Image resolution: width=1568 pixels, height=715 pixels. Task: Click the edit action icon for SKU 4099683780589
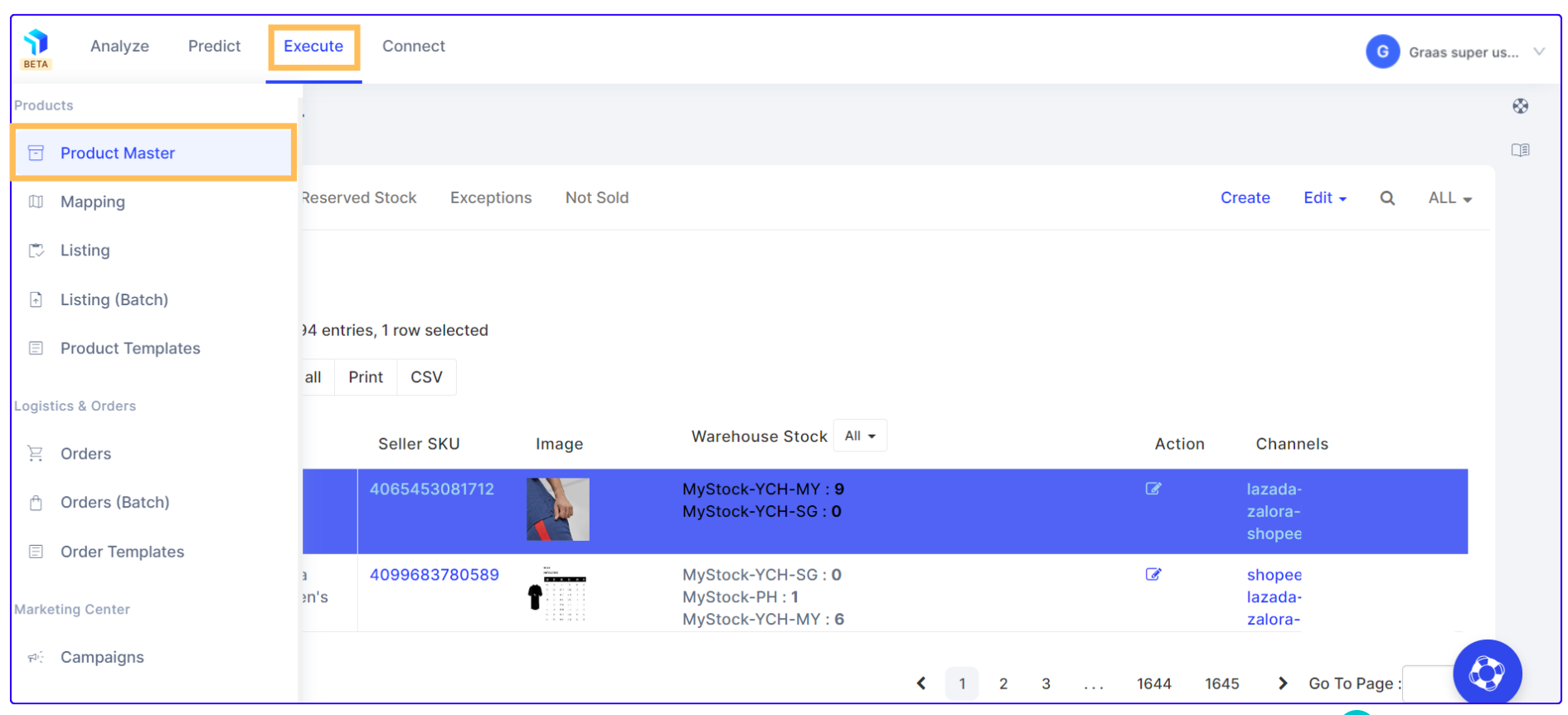pyautogui.click(x=1153, y=574)
